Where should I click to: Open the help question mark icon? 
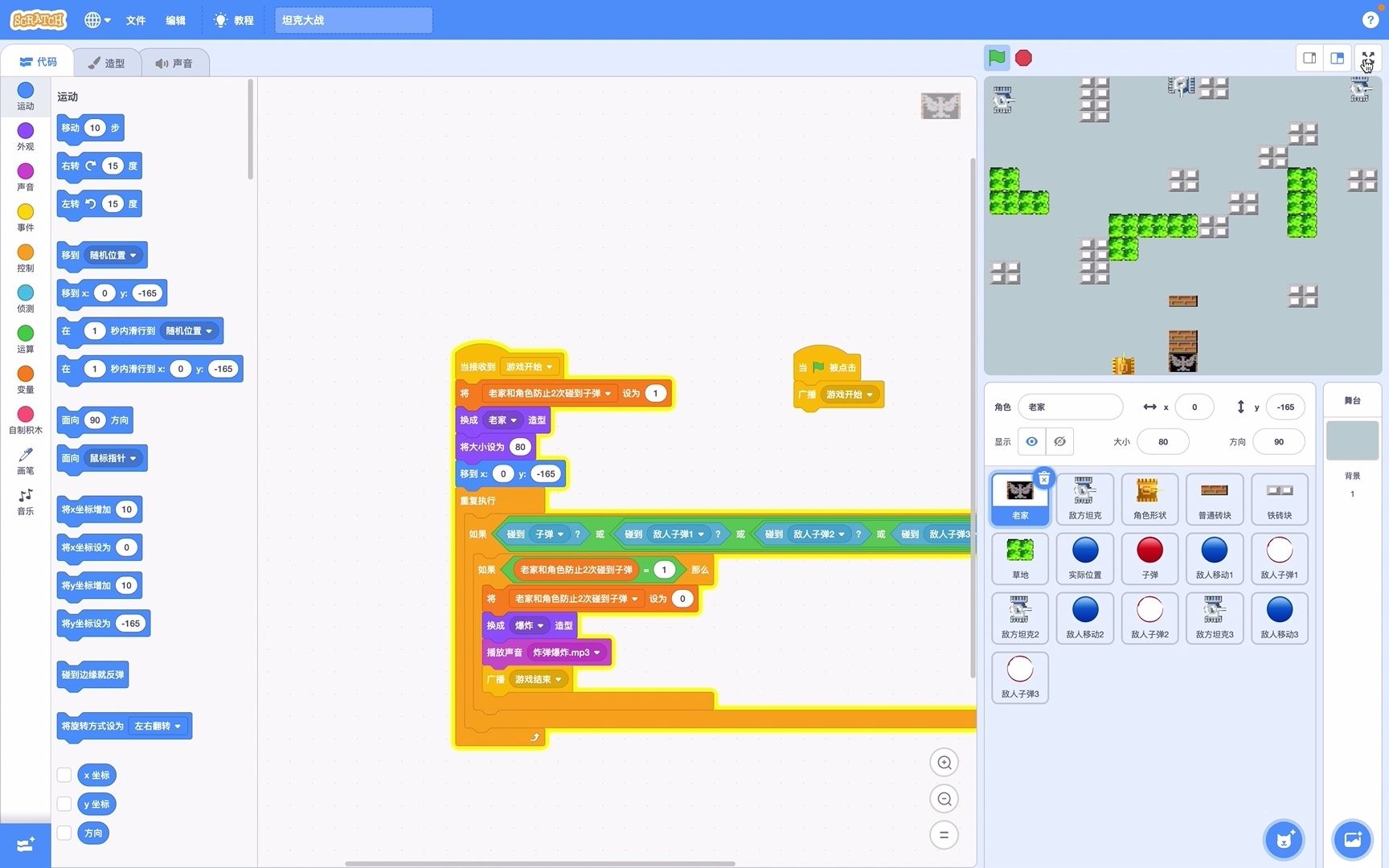point(1371,20)
